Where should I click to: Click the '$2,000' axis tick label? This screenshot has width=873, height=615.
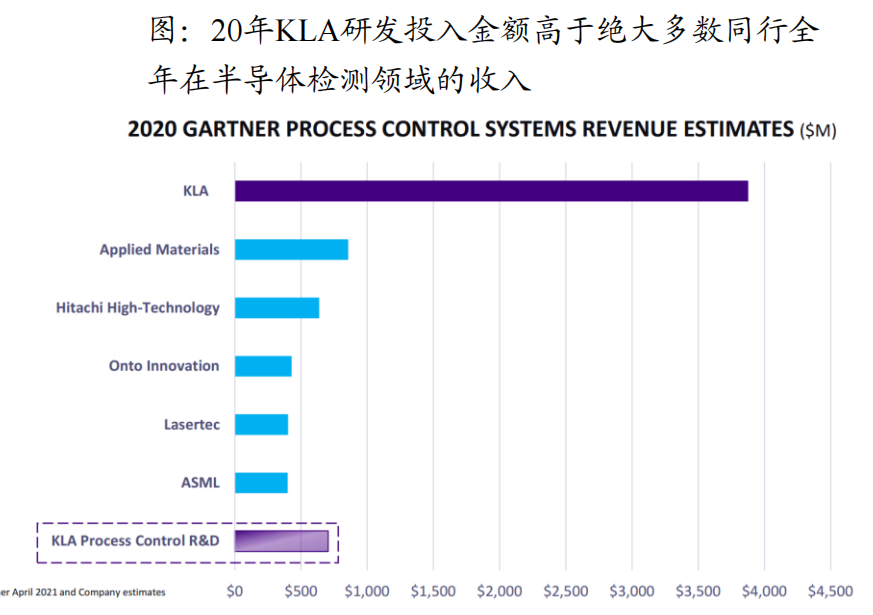click(499, 591)
